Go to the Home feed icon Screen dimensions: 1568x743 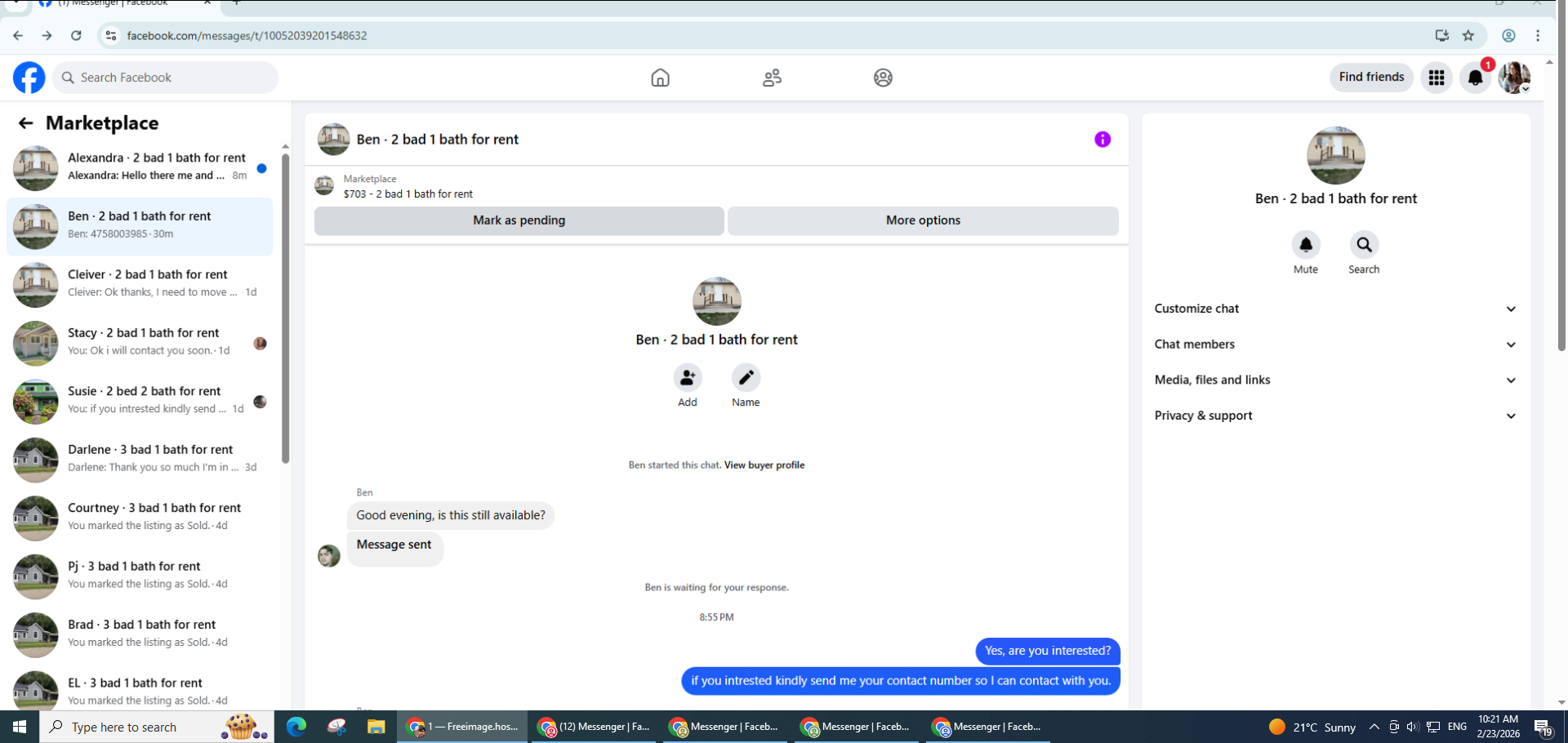660,78
